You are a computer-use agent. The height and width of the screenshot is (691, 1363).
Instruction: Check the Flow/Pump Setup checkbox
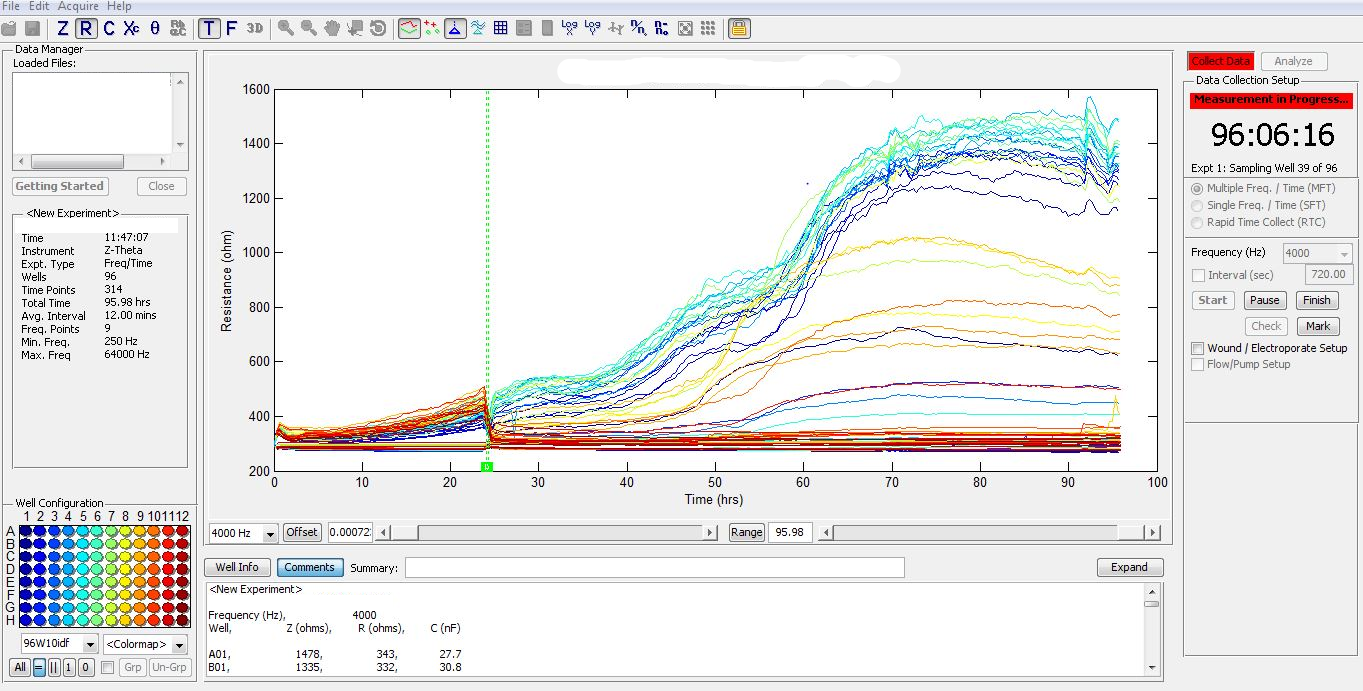(x=1198, y=364)
